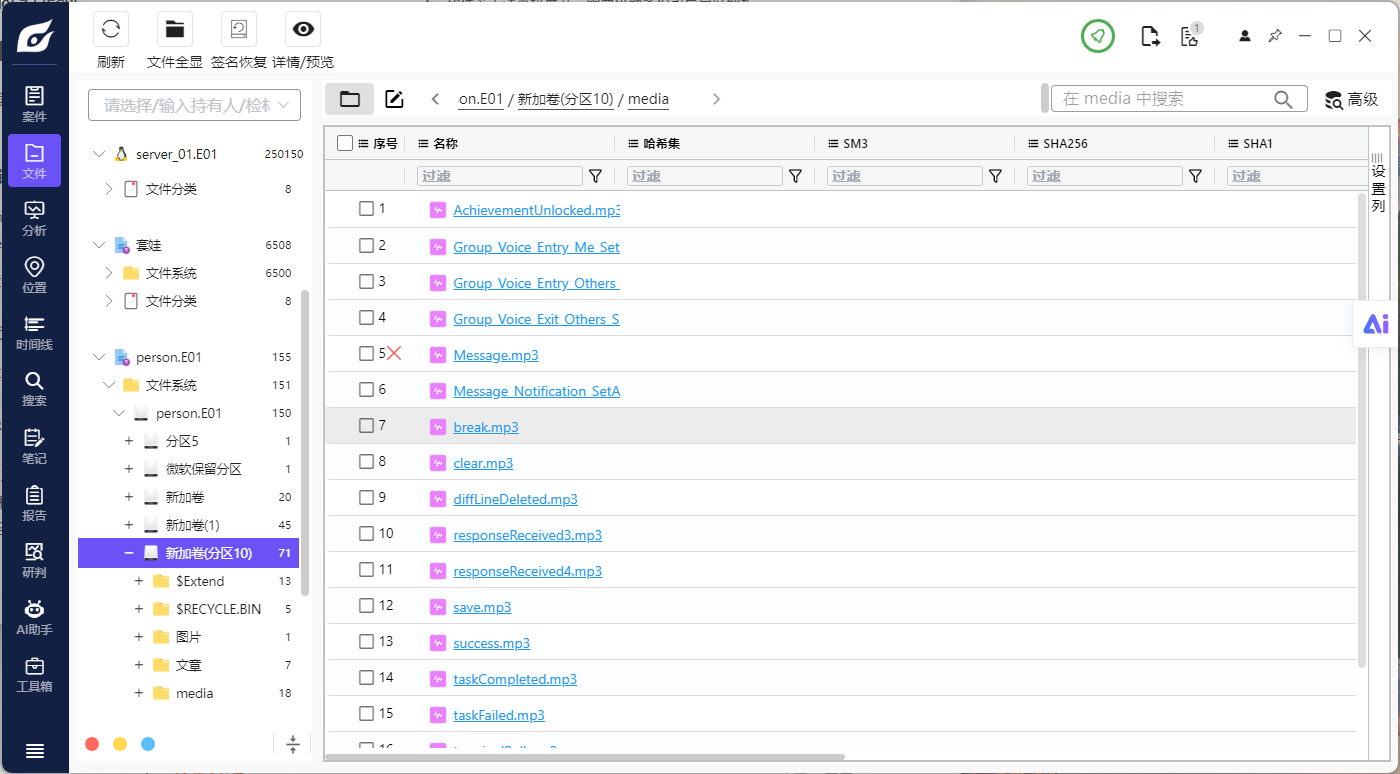Open 时间线 timeline in sidebar

tap(34, 332)
